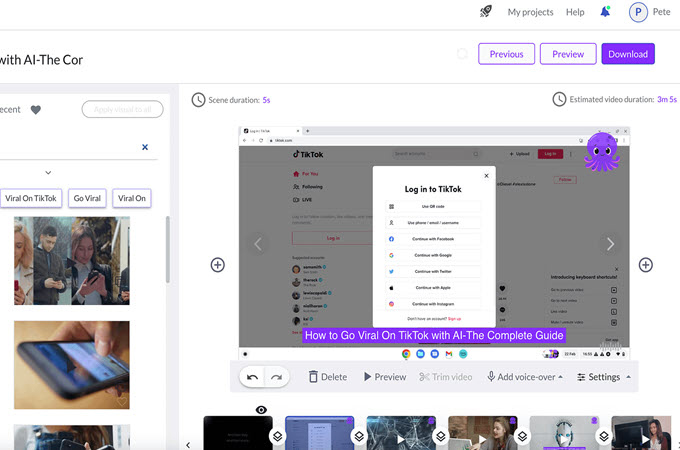
Task: Edit the scene duration 5s value
Action: pyautogui.click(x=266, y=100)
